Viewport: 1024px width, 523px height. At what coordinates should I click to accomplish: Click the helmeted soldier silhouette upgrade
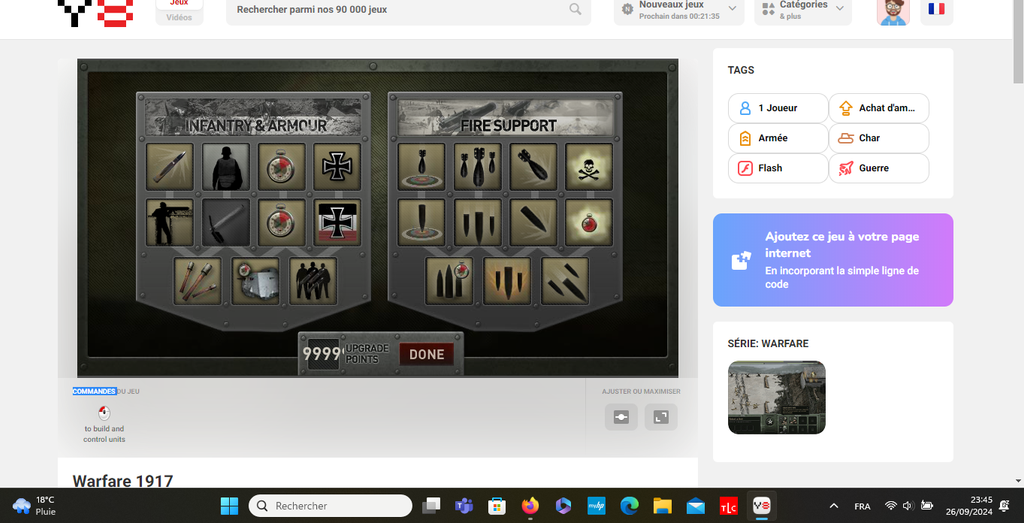coord(226,166)
